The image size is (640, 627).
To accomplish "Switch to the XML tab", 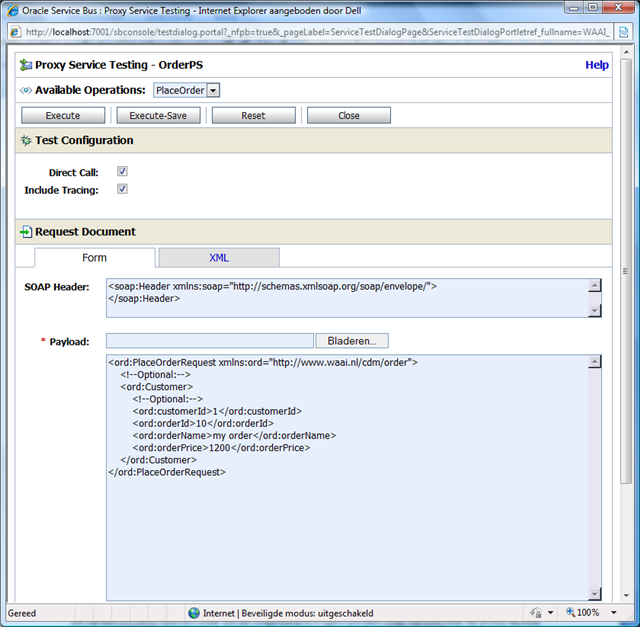I will tap(219, 258).
